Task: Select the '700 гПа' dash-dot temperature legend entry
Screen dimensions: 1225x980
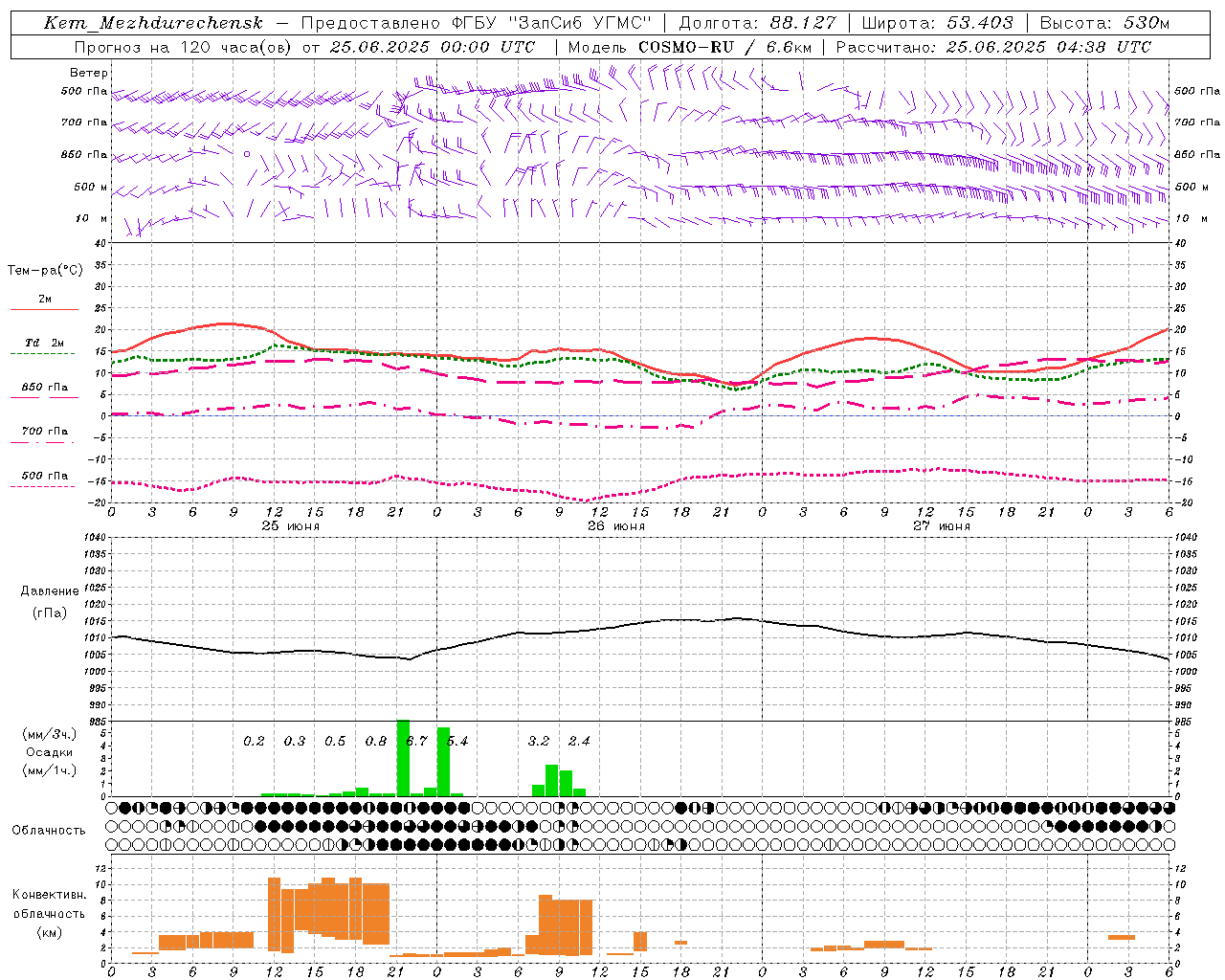Action: pyautogui.click(x=45, y=432)
